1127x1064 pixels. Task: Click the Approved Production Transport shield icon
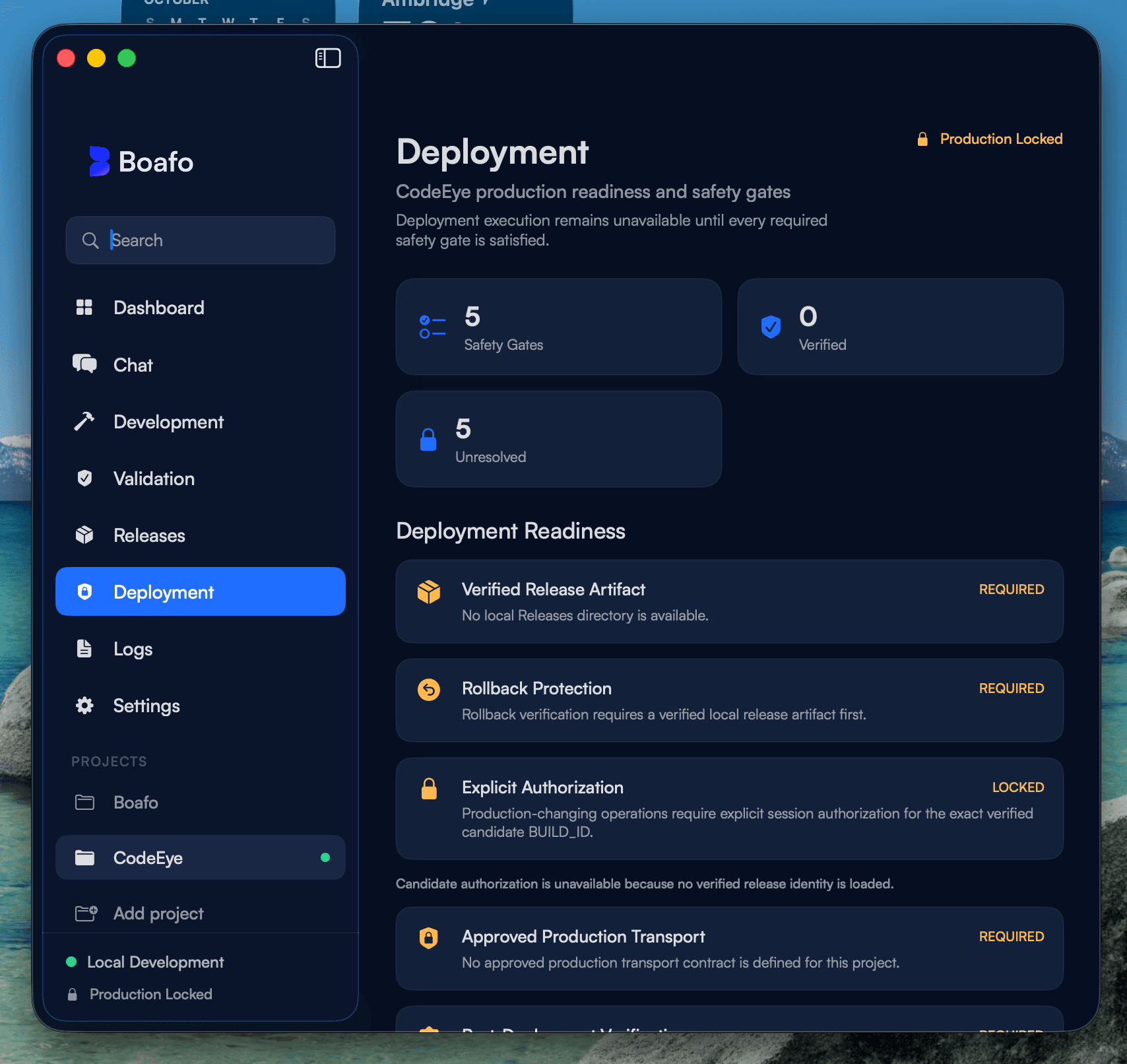(x=429, y=938)
